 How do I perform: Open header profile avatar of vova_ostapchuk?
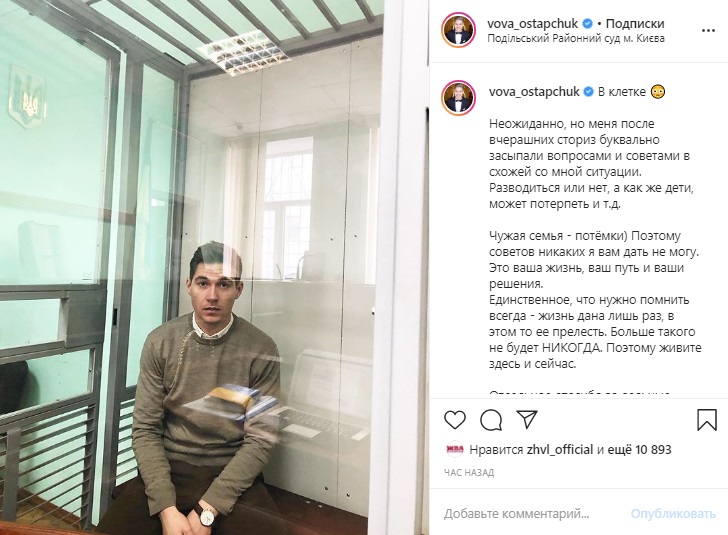458,30
